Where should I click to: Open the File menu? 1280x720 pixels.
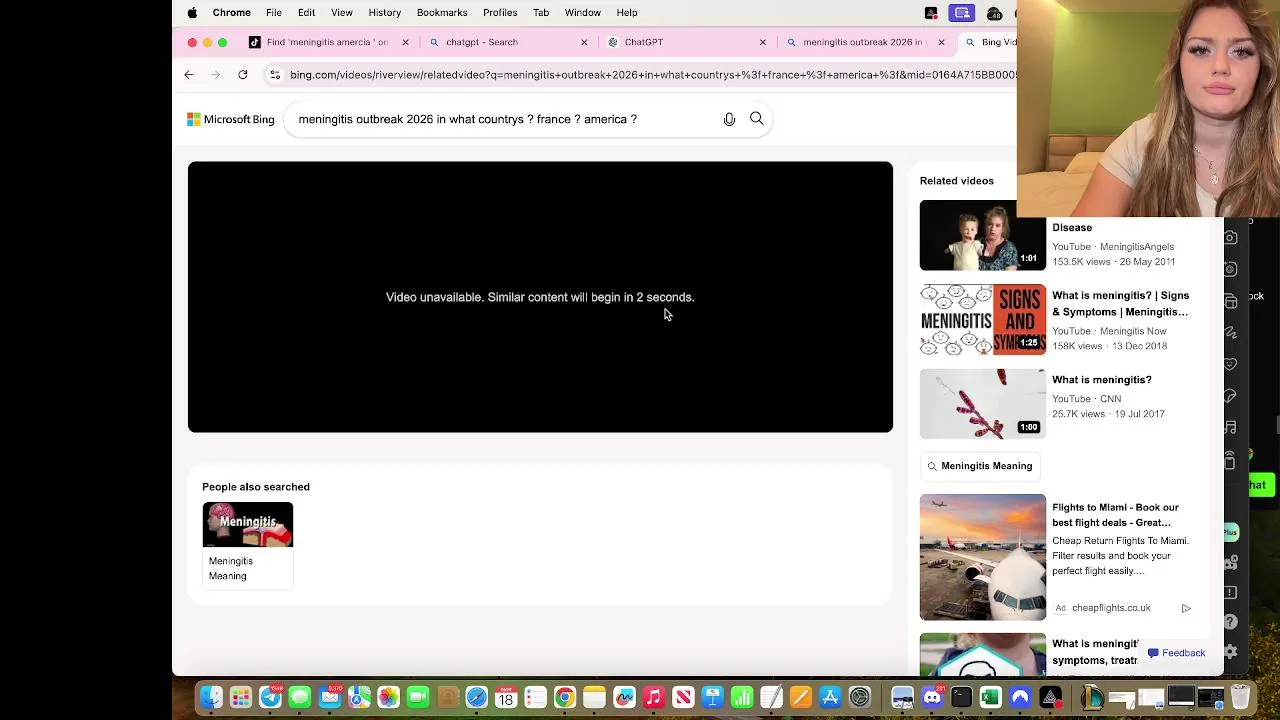[273, 13]
